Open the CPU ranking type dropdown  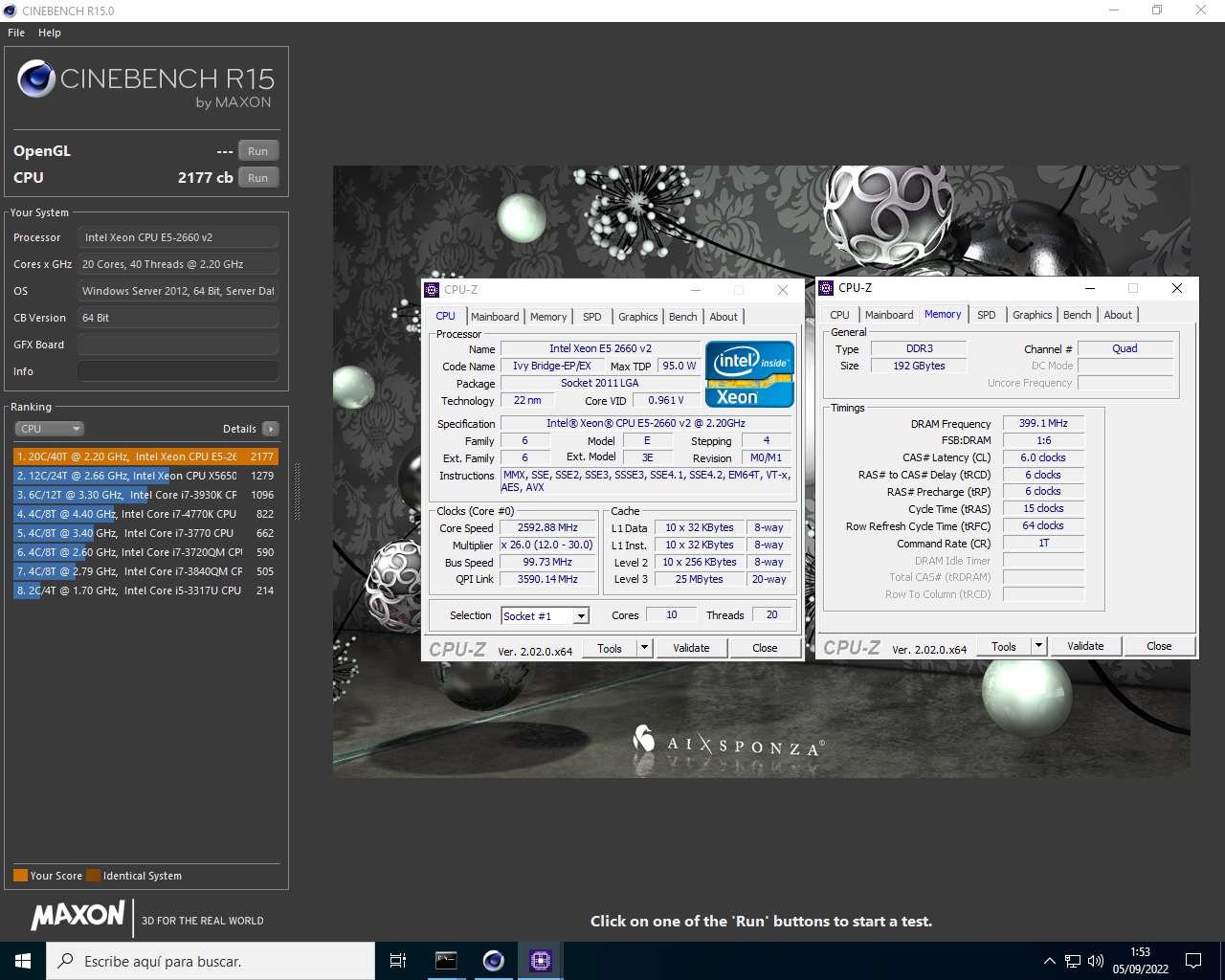tap(50, 429)
